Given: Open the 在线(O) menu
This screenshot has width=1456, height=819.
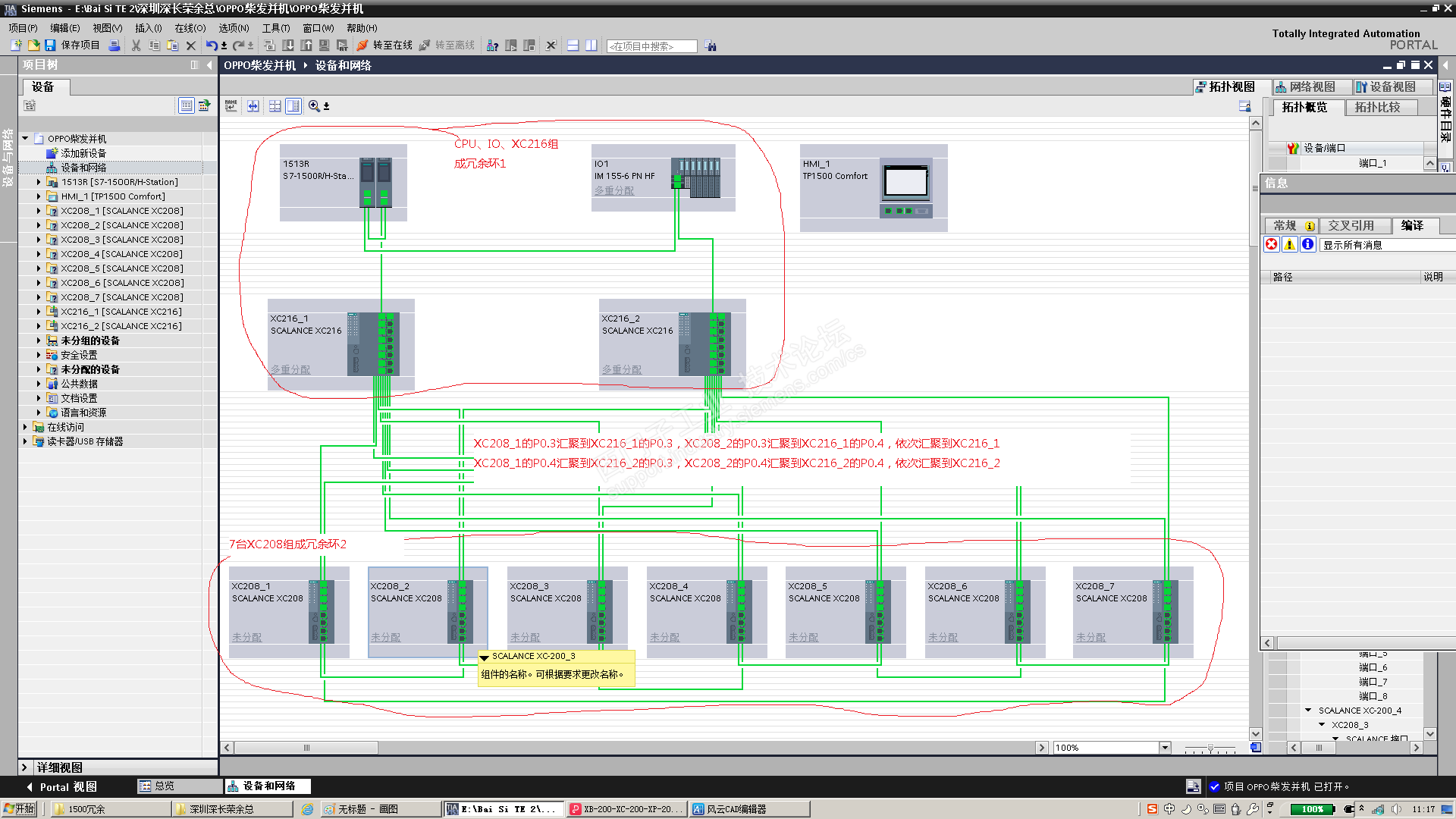Looking at the screenshot, I should click(190, 28).
